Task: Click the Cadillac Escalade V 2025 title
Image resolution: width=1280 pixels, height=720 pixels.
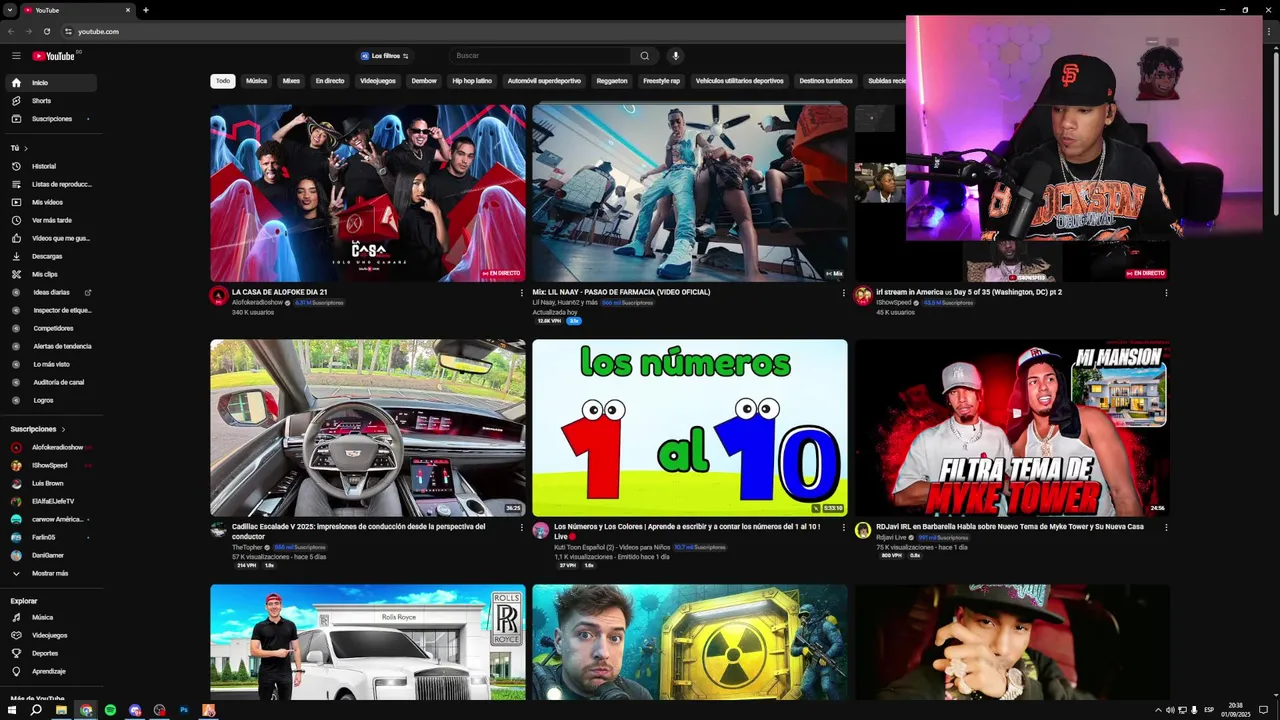Action: [358, 531]
